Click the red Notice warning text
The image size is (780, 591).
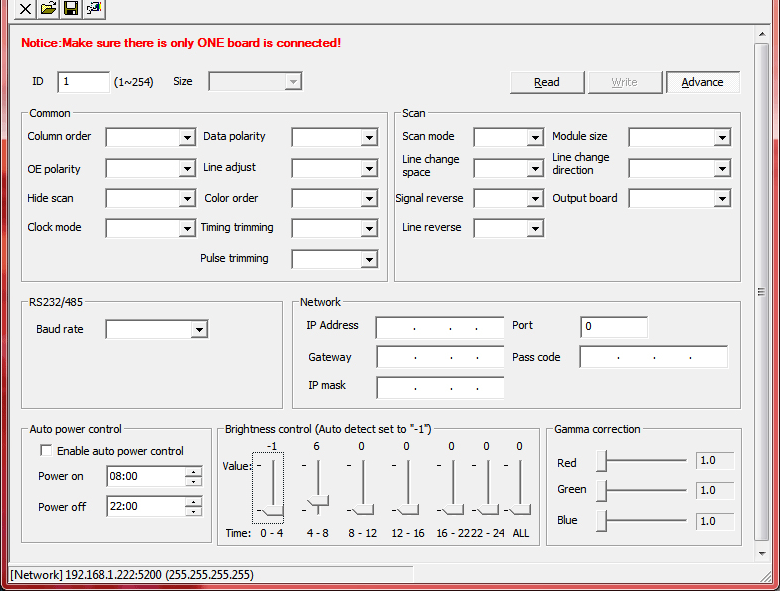click(181, 43)
